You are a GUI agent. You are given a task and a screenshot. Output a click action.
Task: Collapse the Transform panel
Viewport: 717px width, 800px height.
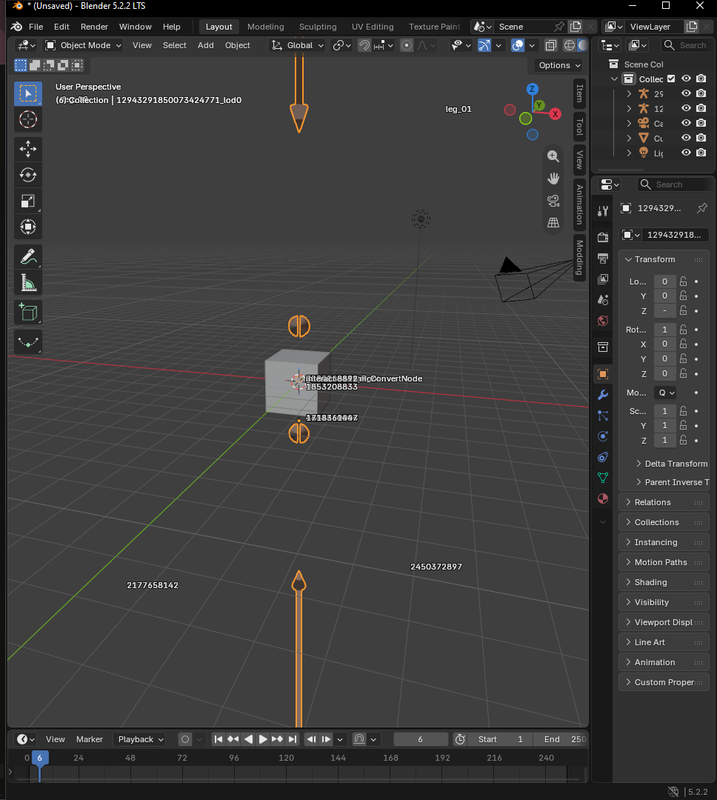coord(663,259)
